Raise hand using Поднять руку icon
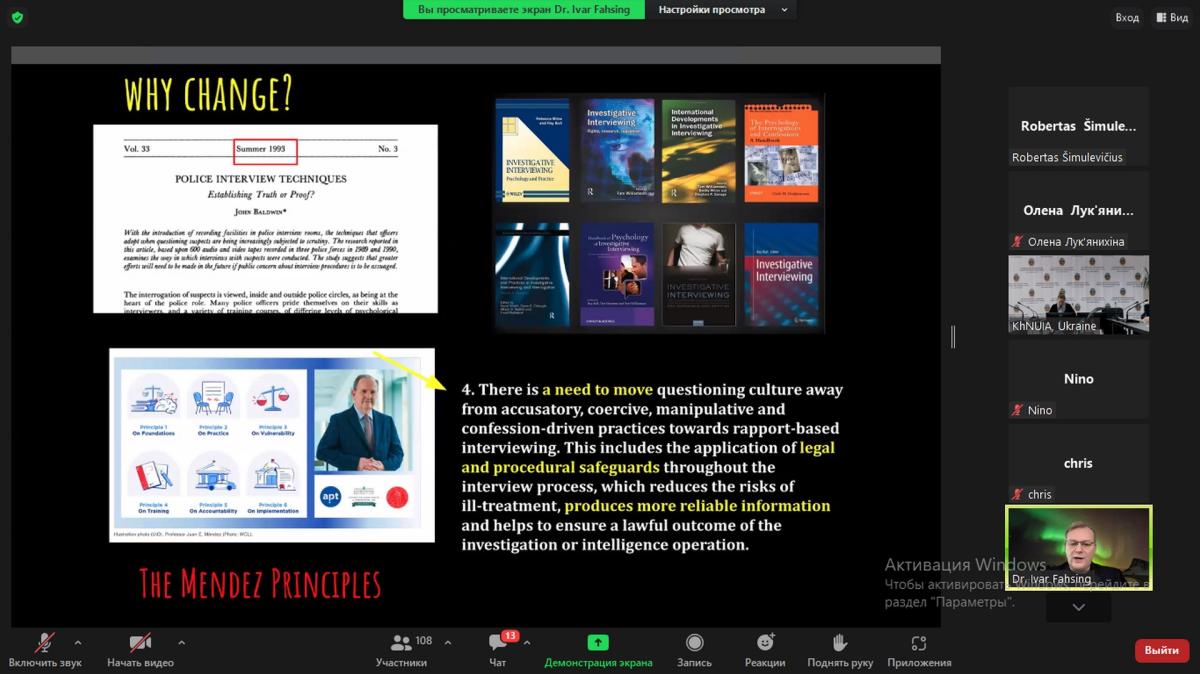The height and width of the screenshot is (674, 1200). tap(840, 643)
